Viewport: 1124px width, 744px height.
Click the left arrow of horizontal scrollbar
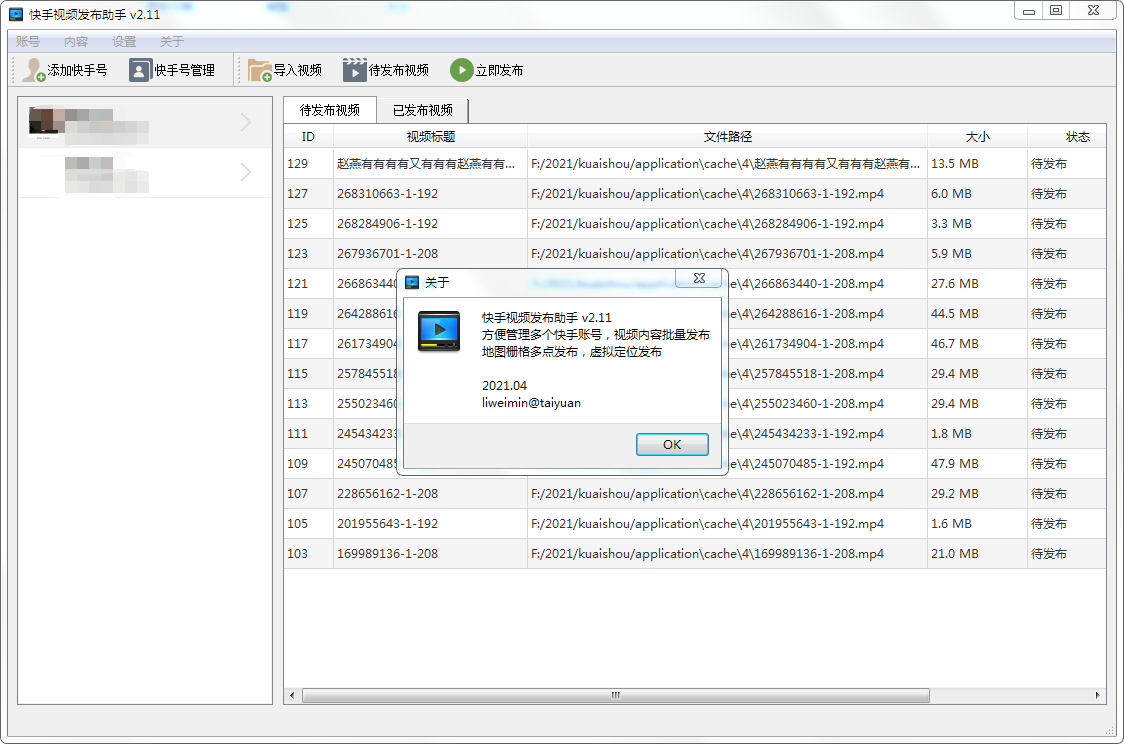point(292,695)
